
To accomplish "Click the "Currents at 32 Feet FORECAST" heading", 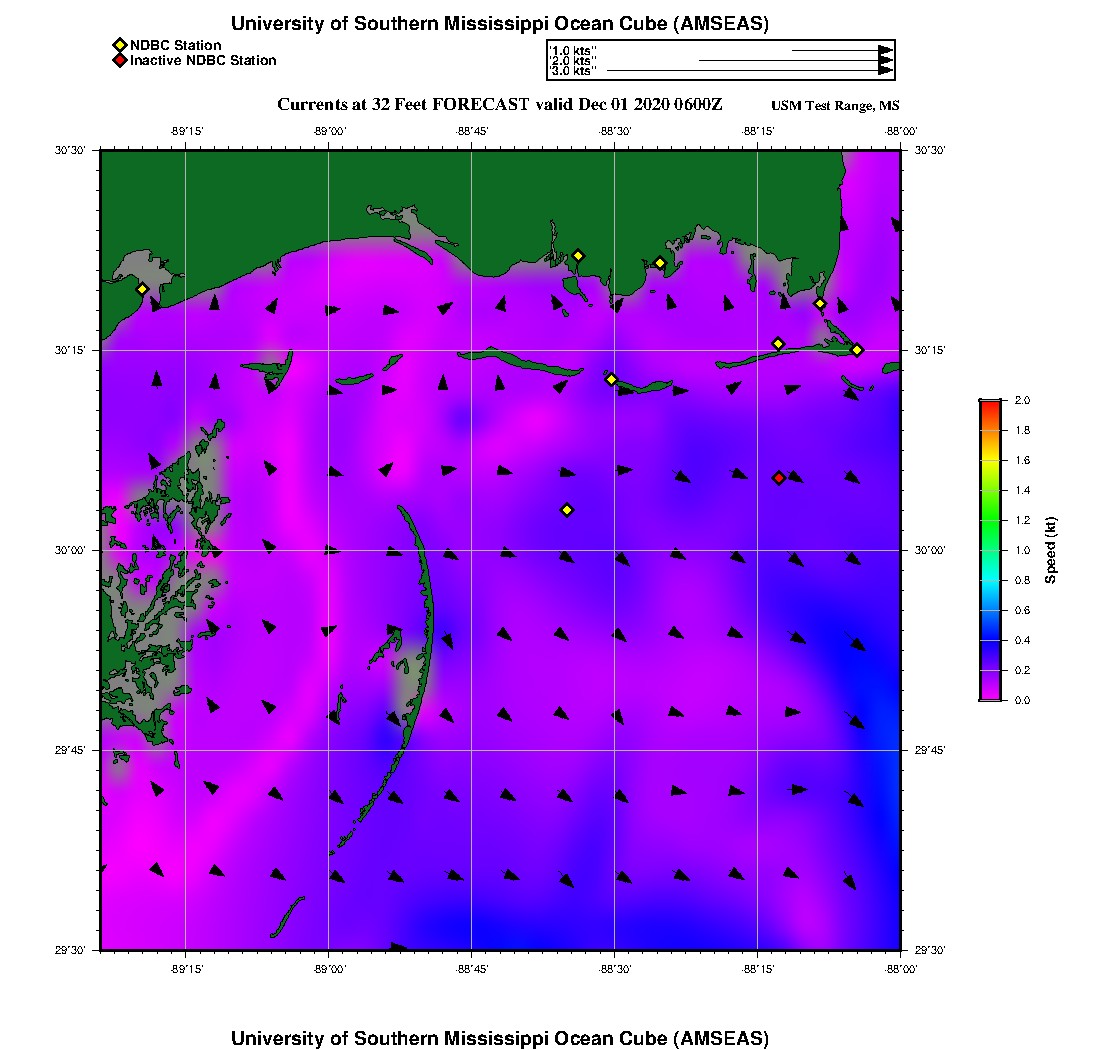I will click(x=402, y=105).
